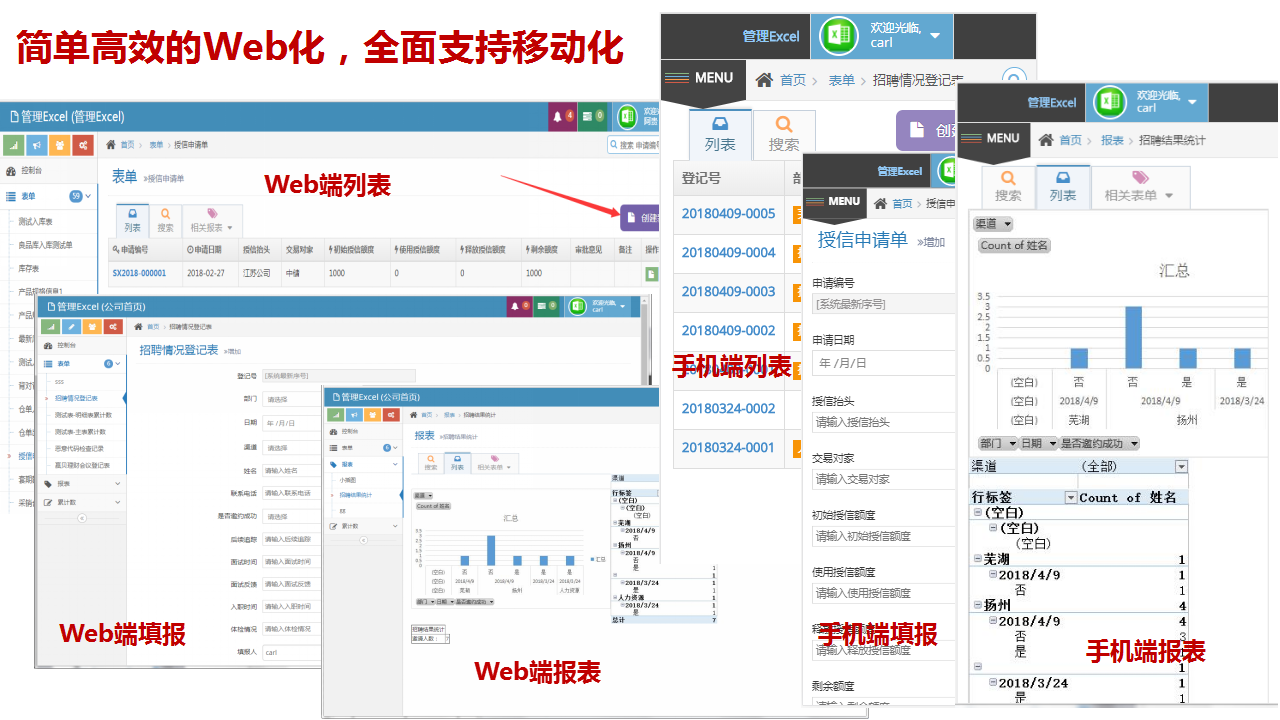Click orange users icon in 招聘结果统计 web report window
Screen dimensions: 1280x720
click(372, 414)
